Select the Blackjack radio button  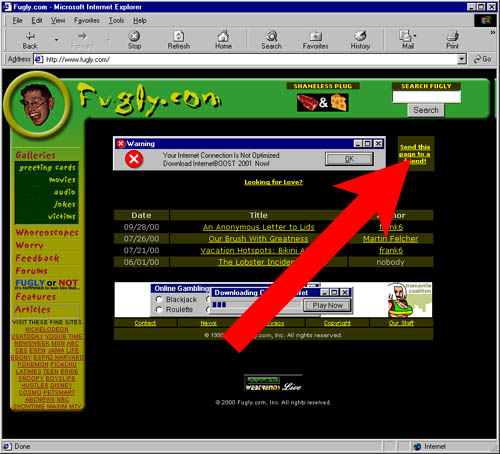pyautogui.click(x=159, y=299)
